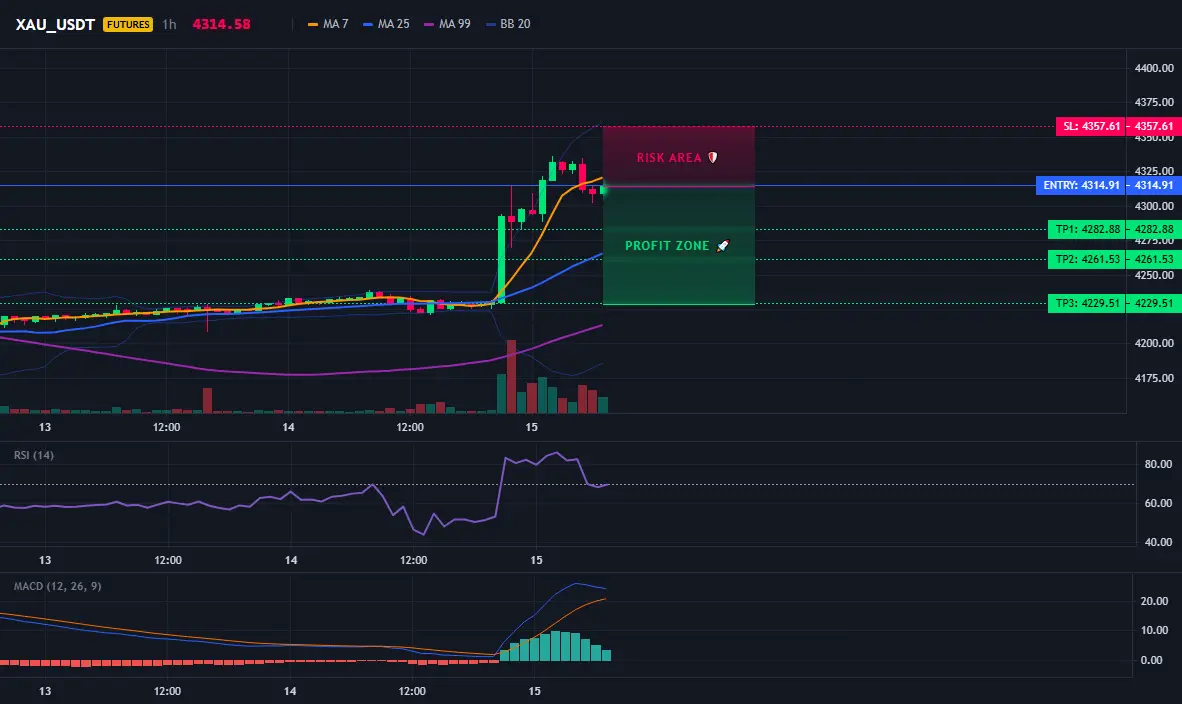Image resolution: width=1182 pixels, height=704 pixels.
Task: Click the 10.00 MACD axis value
Action: 1155,630
